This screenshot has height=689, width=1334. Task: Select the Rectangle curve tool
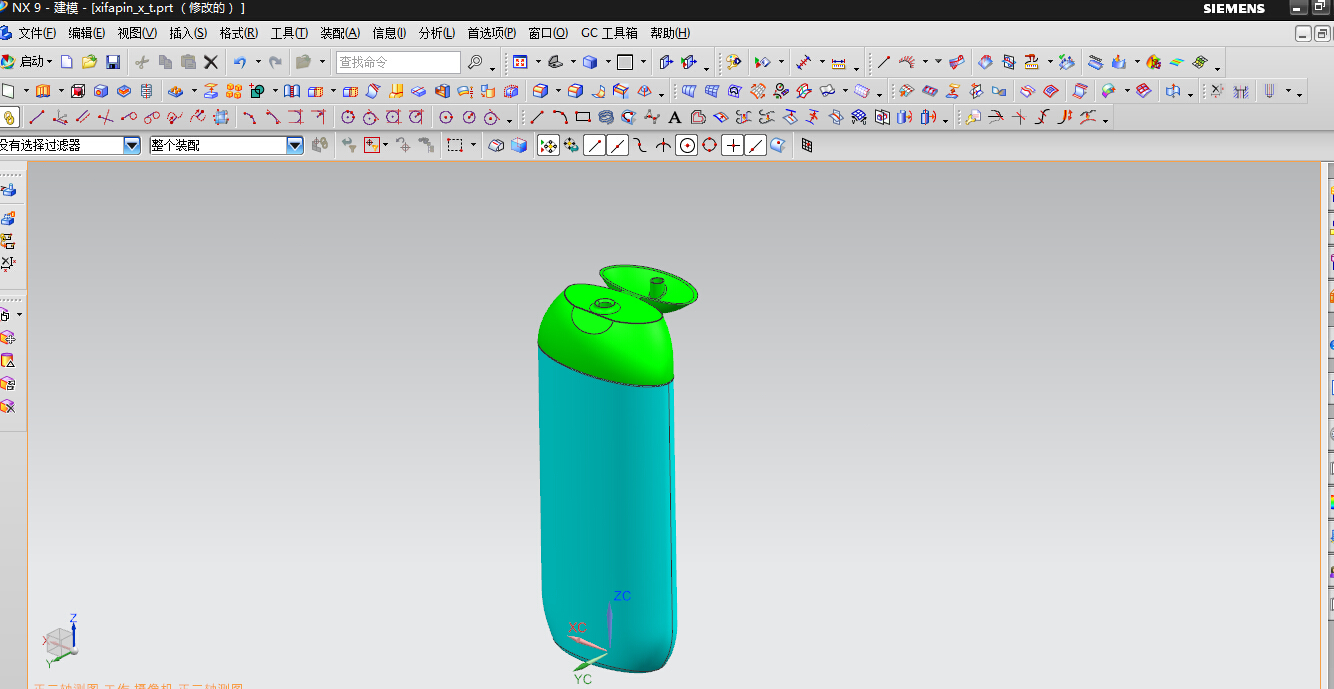tap(583, 117)
